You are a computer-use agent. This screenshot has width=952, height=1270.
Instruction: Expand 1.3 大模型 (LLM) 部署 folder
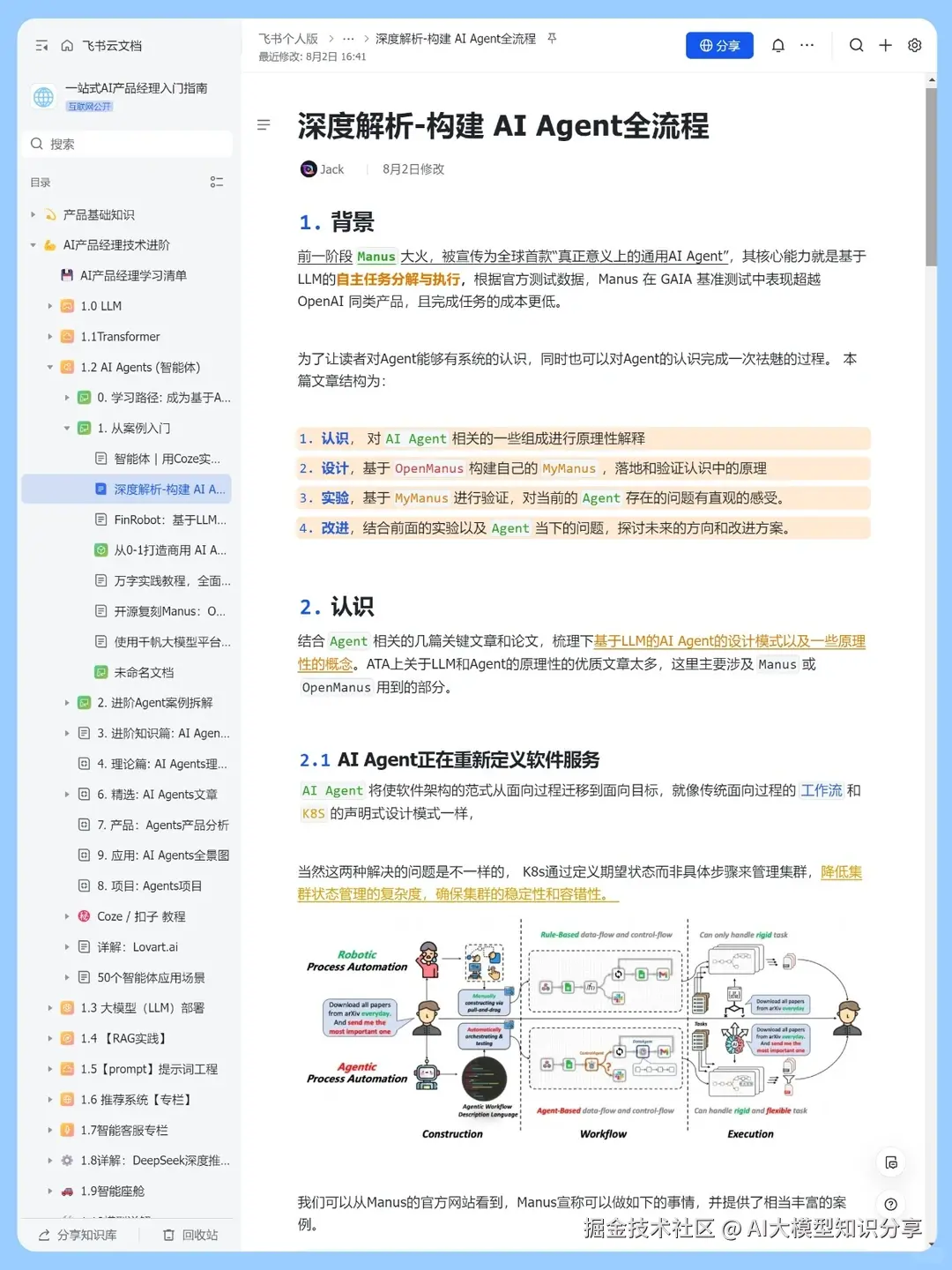50,1008
